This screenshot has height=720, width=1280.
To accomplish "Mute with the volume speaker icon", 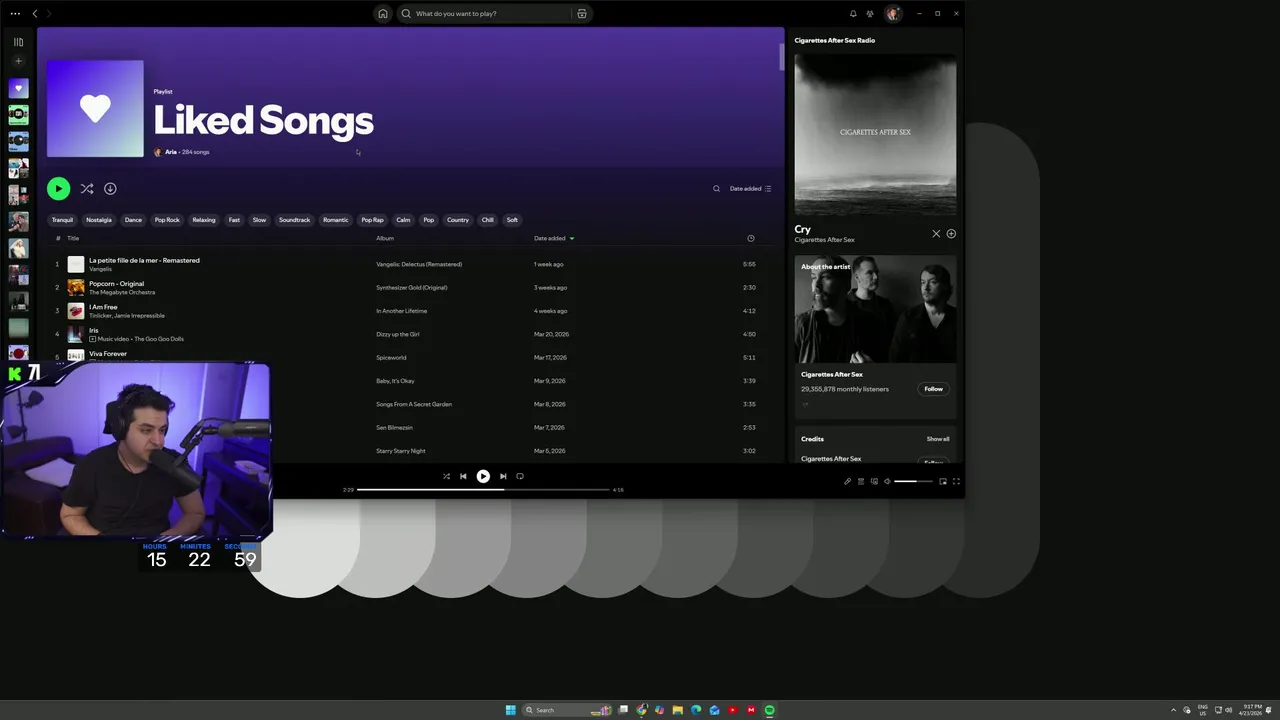I will [886, 482].
